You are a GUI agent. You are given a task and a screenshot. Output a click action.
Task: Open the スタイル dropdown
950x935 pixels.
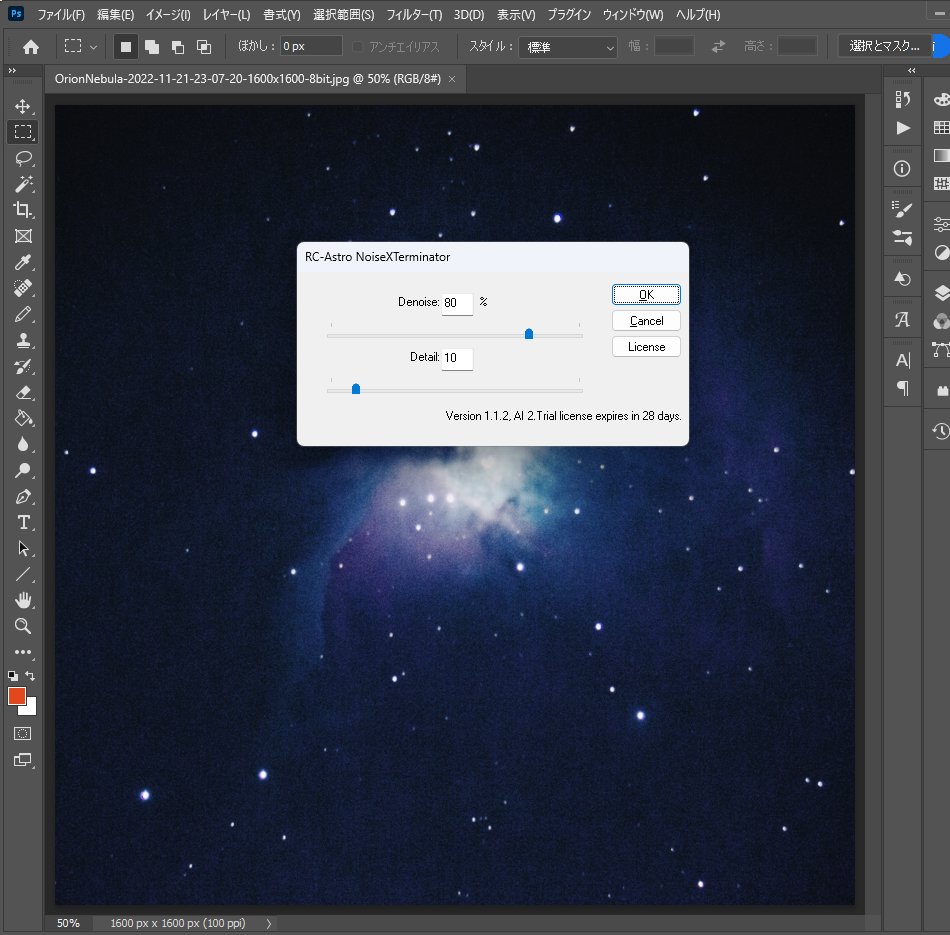[x=568, y=47]
